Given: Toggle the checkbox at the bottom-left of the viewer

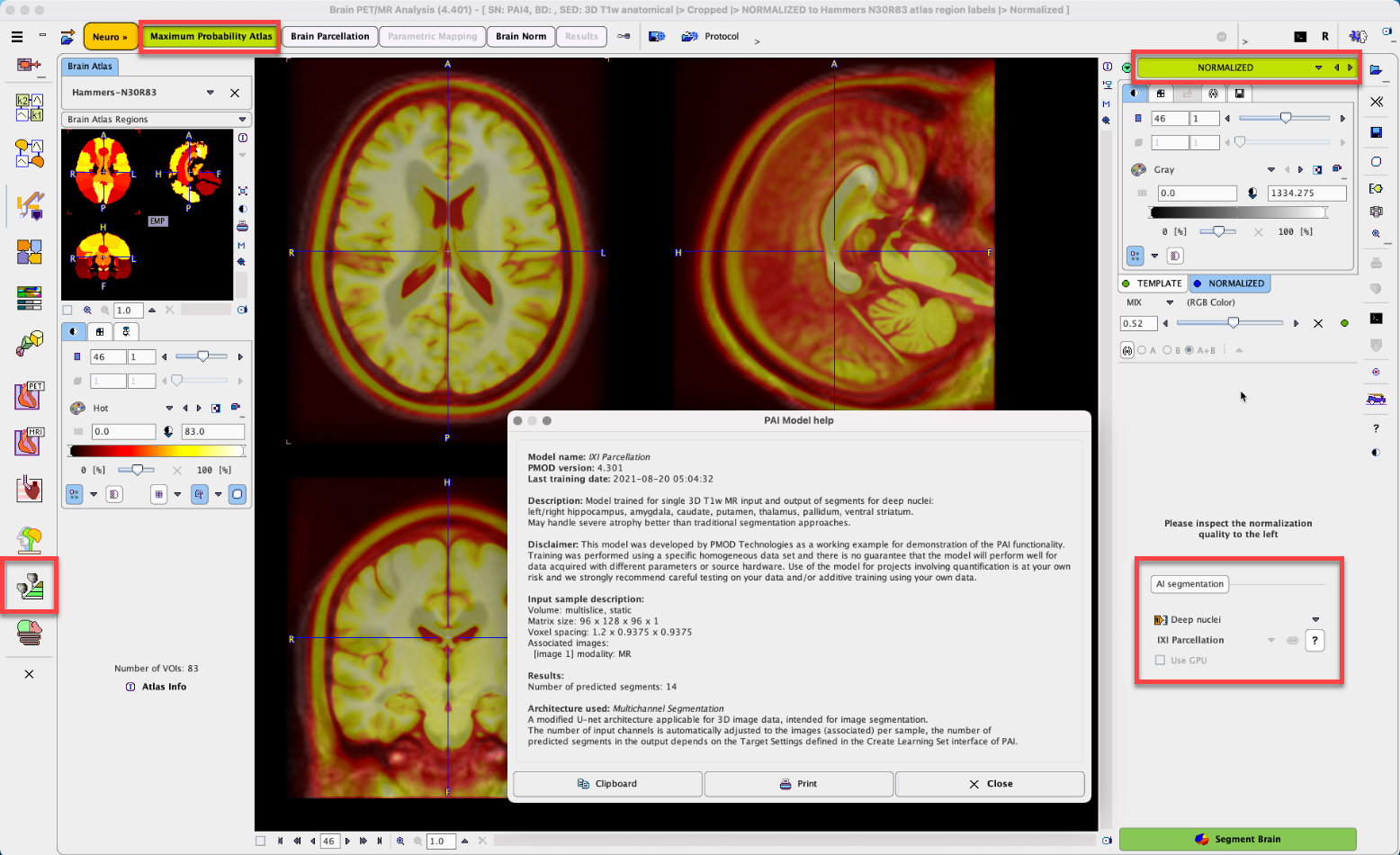Looking at the screenshot, I should click(x=261, y=841).
